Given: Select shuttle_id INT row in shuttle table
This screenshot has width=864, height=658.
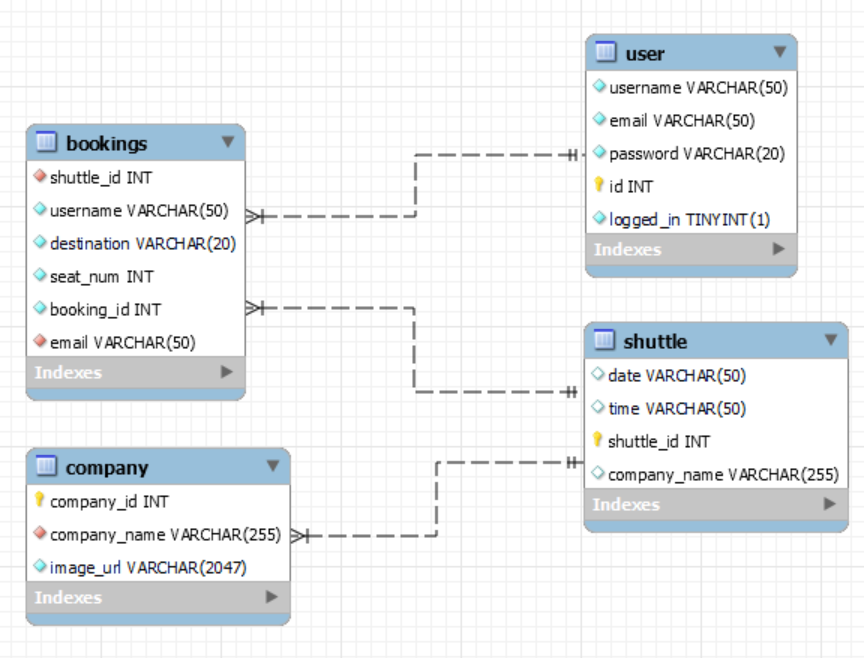Looking at the screenshot, I should pos(716,441).
